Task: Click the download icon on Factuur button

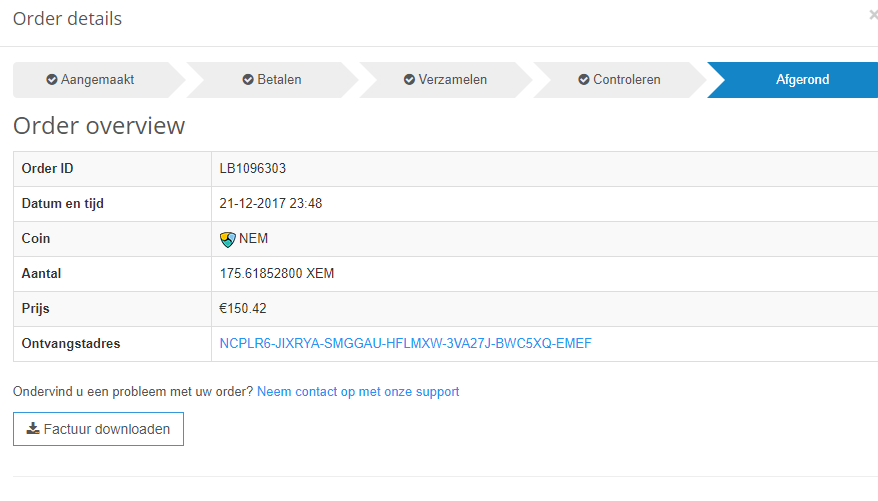Action: pos(33,429)
